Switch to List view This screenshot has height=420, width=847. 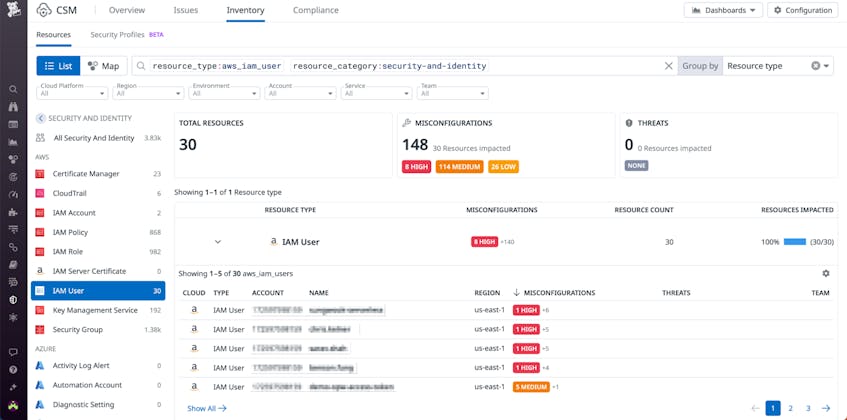click(58, 66)
